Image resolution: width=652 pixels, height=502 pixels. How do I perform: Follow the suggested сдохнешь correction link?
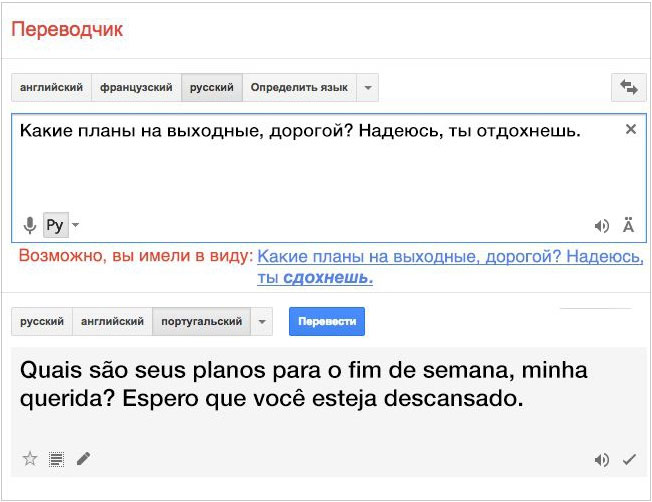point(328,277)
